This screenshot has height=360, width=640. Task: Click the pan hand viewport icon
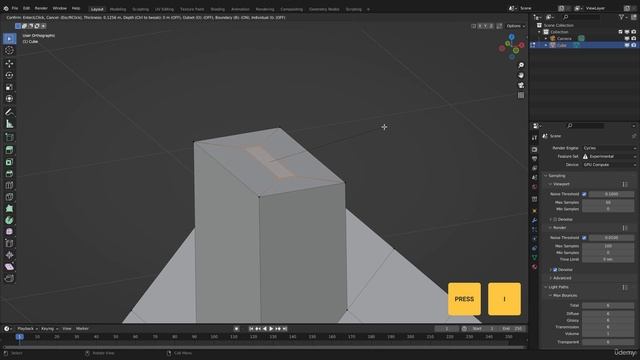coord(521,75)
